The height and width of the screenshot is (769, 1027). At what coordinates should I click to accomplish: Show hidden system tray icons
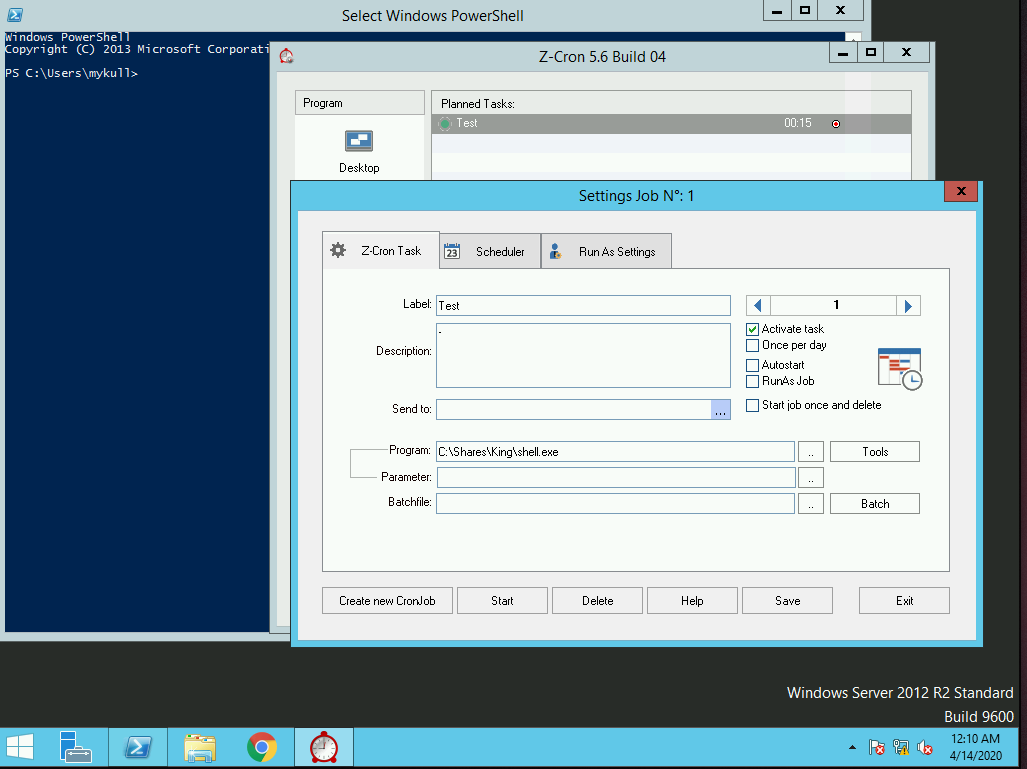852,747
